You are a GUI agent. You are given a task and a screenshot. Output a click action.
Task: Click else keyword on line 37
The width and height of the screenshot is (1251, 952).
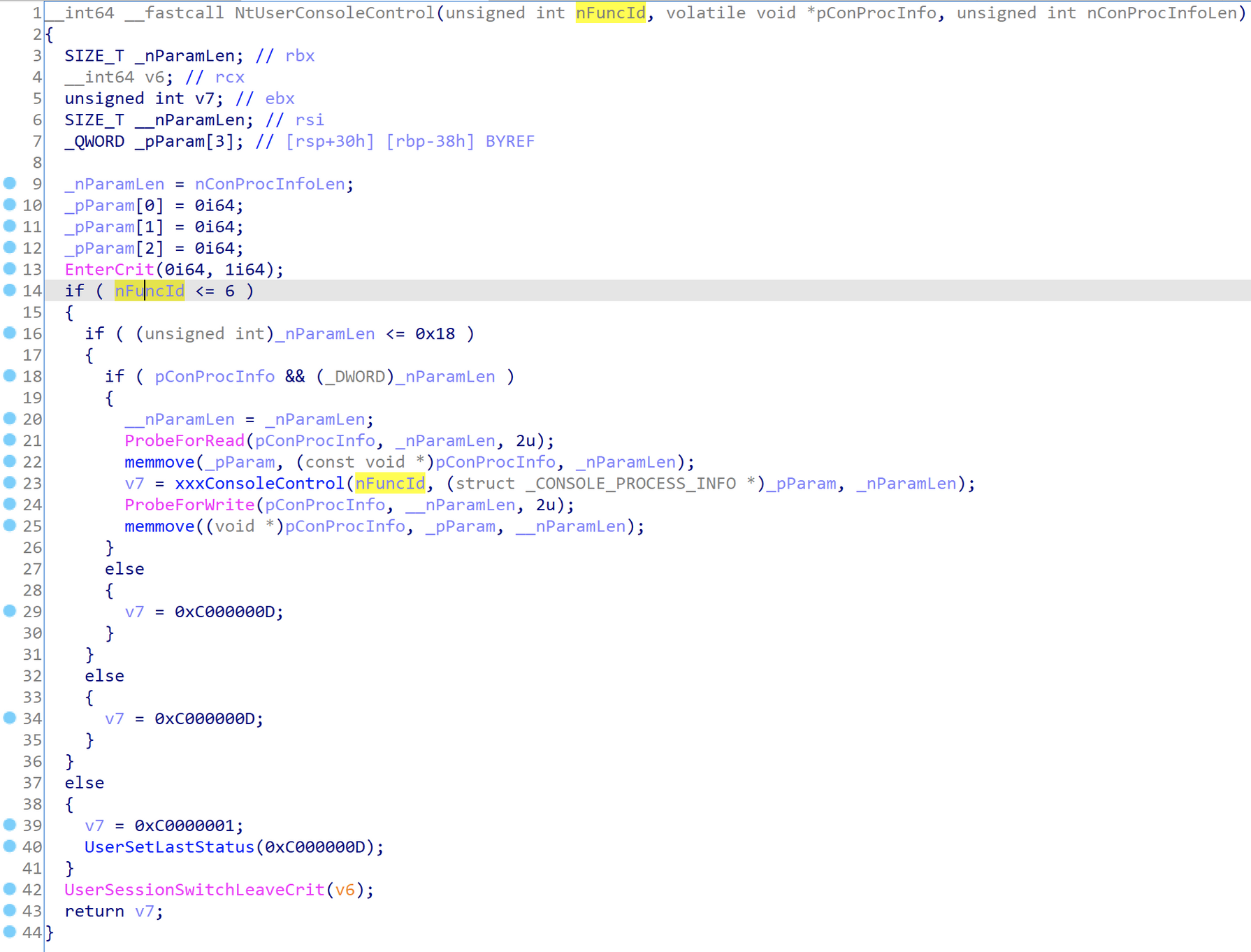coord(85,783)
